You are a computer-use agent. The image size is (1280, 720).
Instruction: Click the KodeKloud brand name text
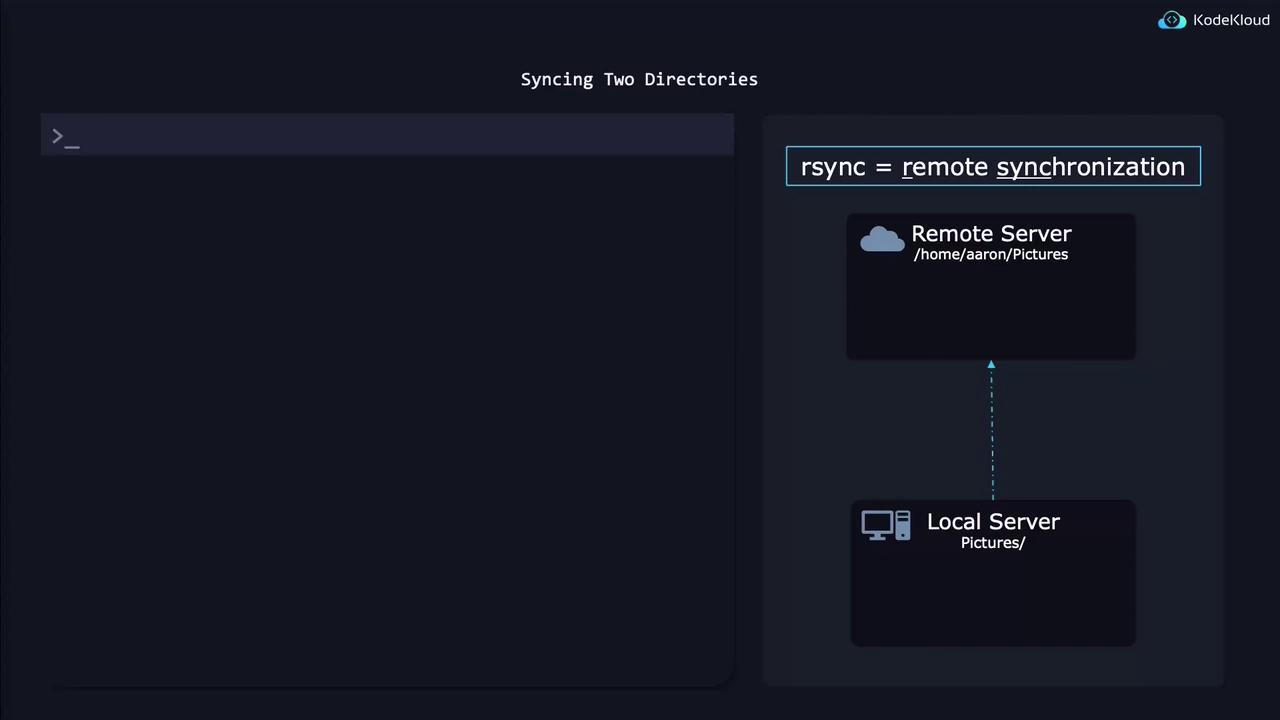1231,21
